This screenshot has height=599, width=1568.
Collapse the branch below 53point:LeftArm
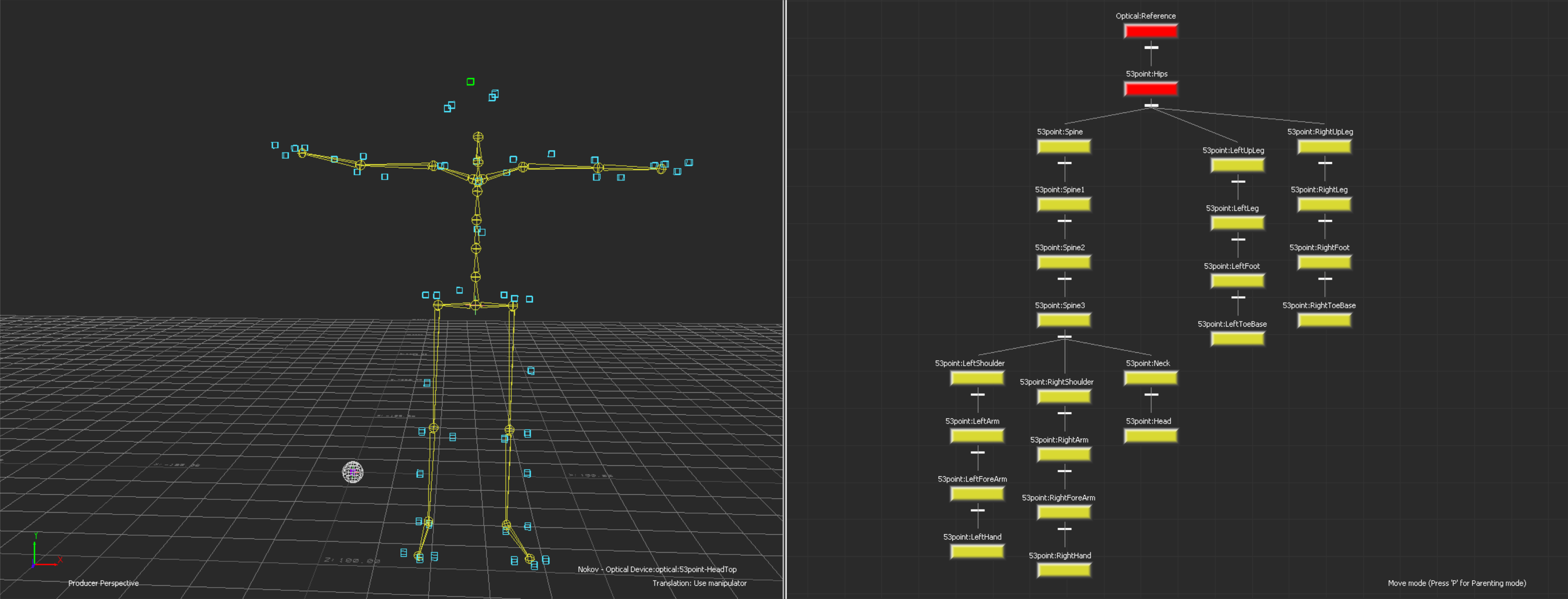coord(978,452)
